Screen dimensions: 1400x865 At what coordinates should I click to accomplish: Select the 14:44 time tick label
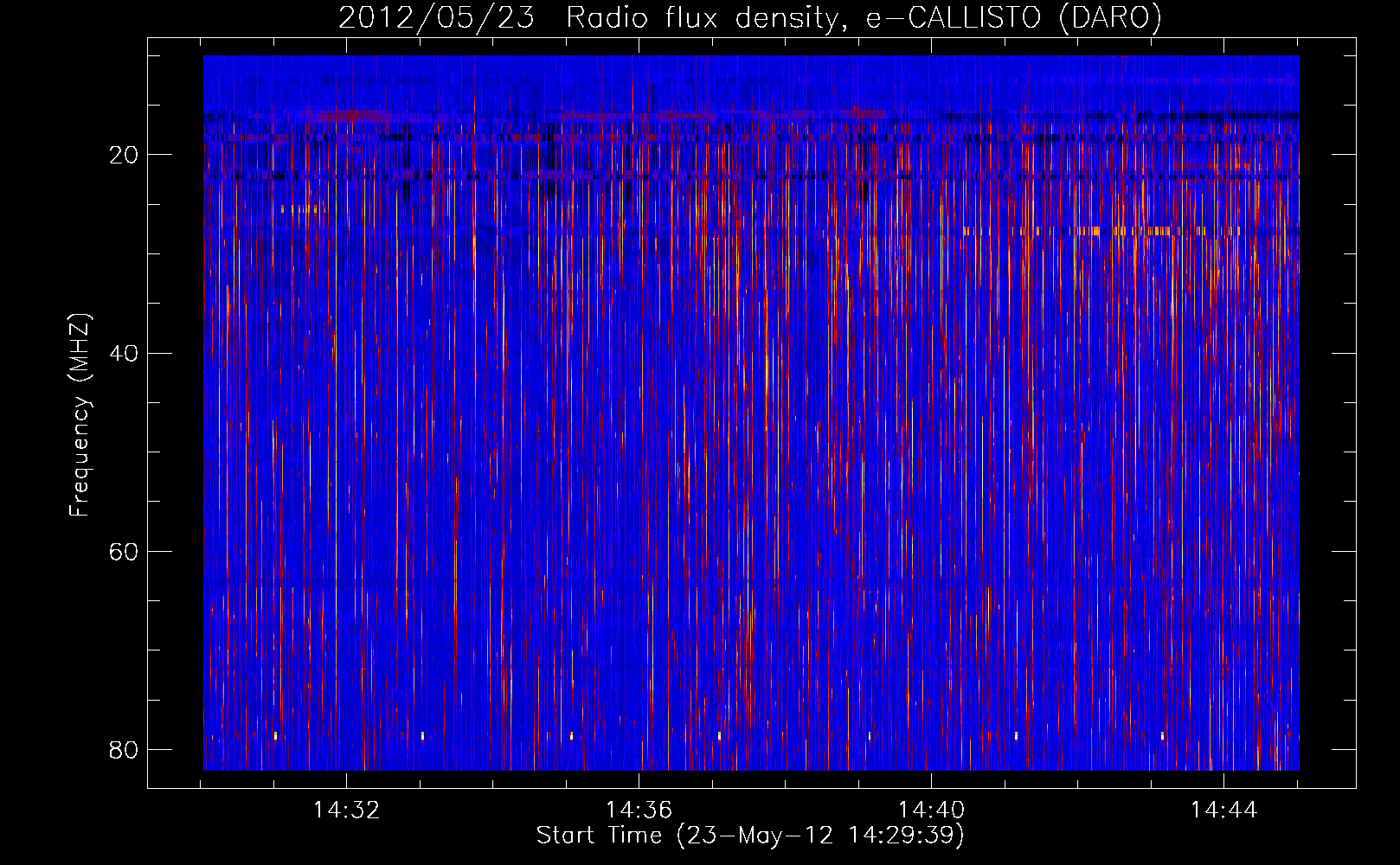click(x=1224, y=811)
